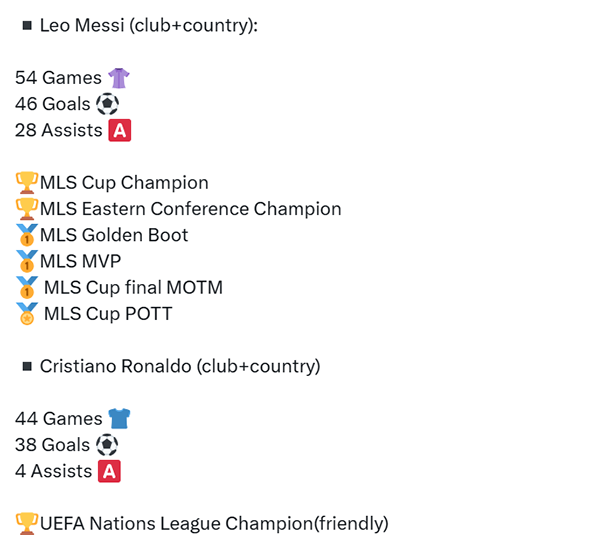Click the trophy before UEFA Nations League Champion
The width and height of the screenshot is (612, 535).
(27, 523)
